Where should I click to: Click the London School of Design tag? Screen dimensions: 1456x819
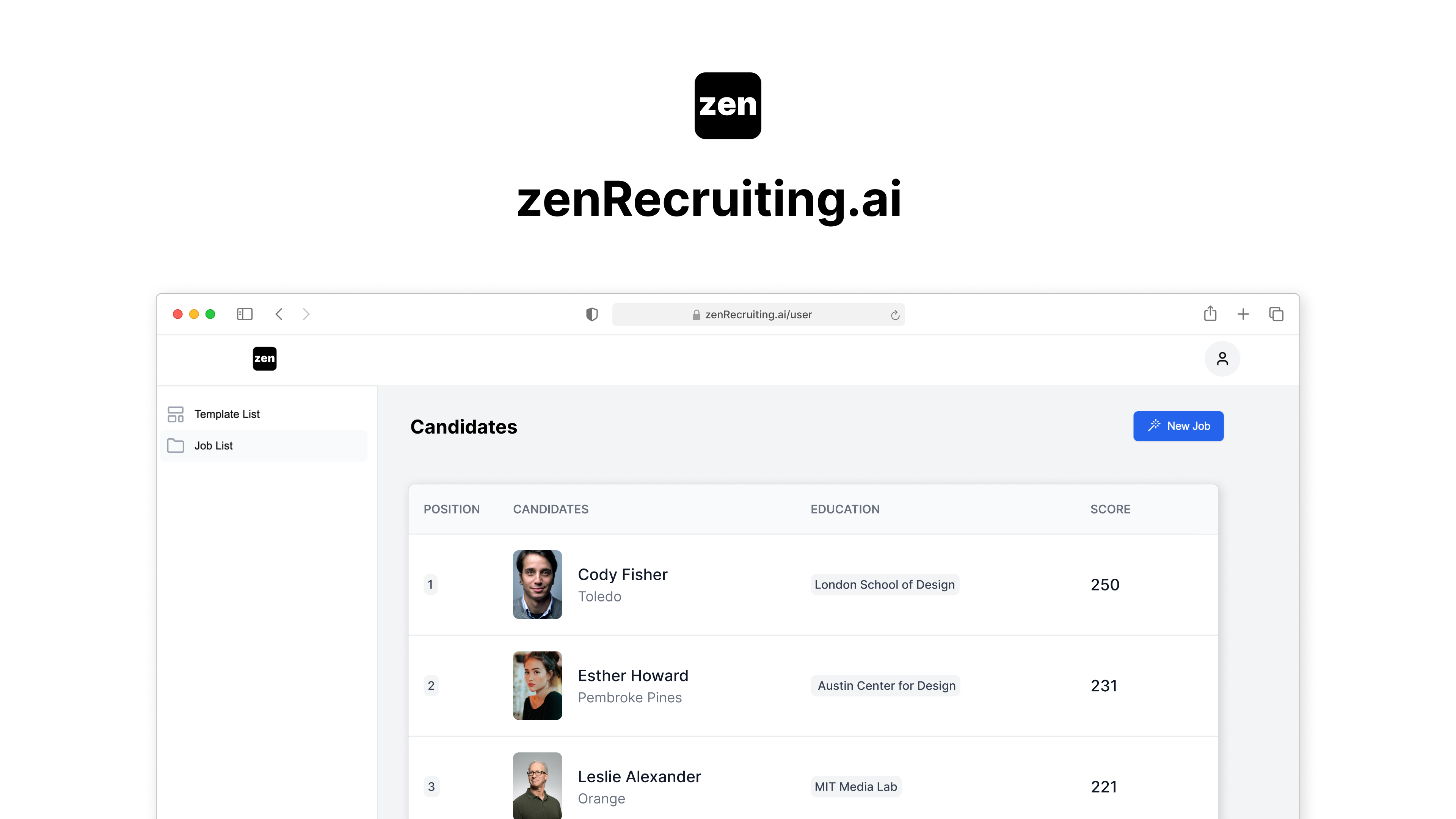pos(885,585)
